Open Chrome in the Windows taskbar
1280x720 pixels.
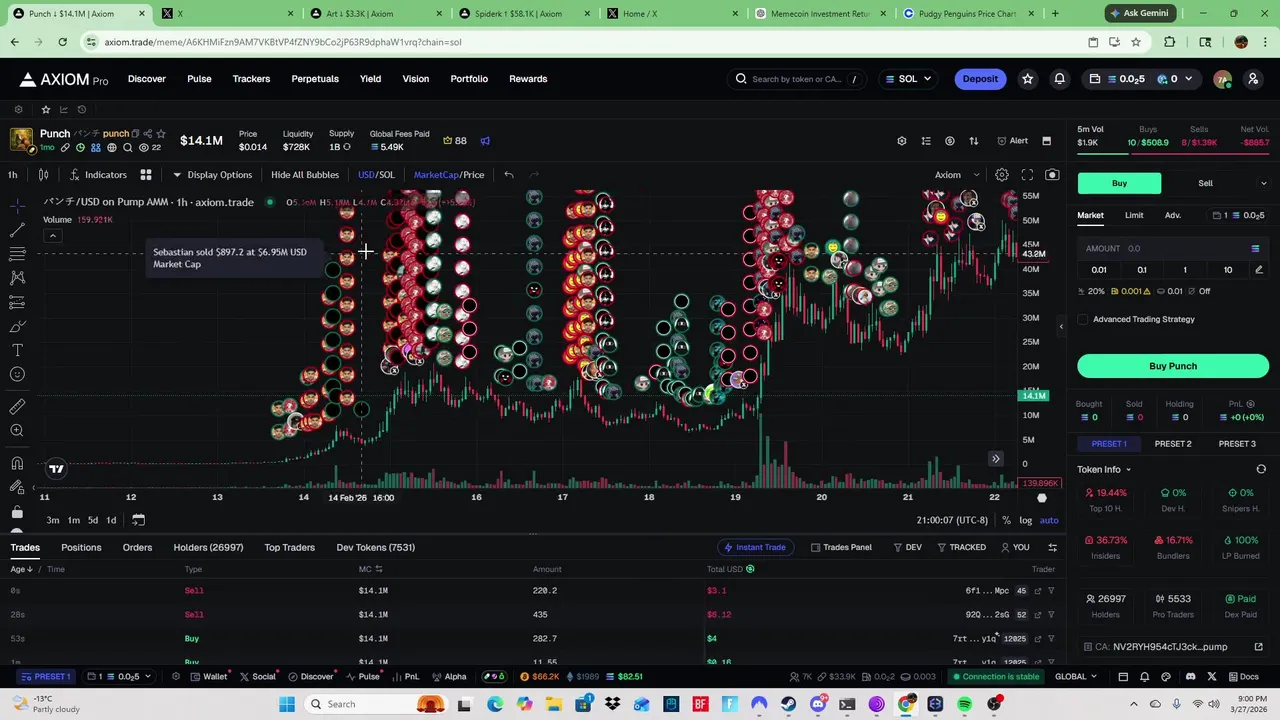[x=906, y=704]
